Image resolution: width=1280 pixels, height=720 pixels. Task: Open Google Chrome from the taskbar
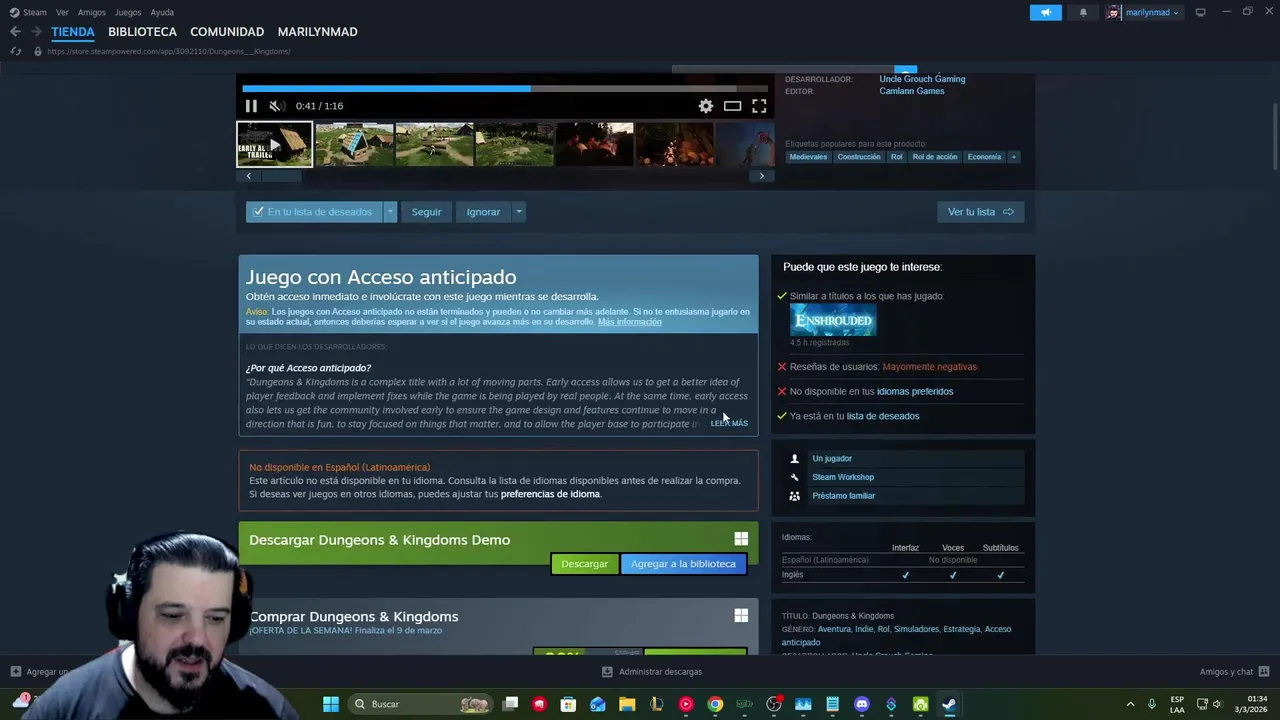click(715, 704)
